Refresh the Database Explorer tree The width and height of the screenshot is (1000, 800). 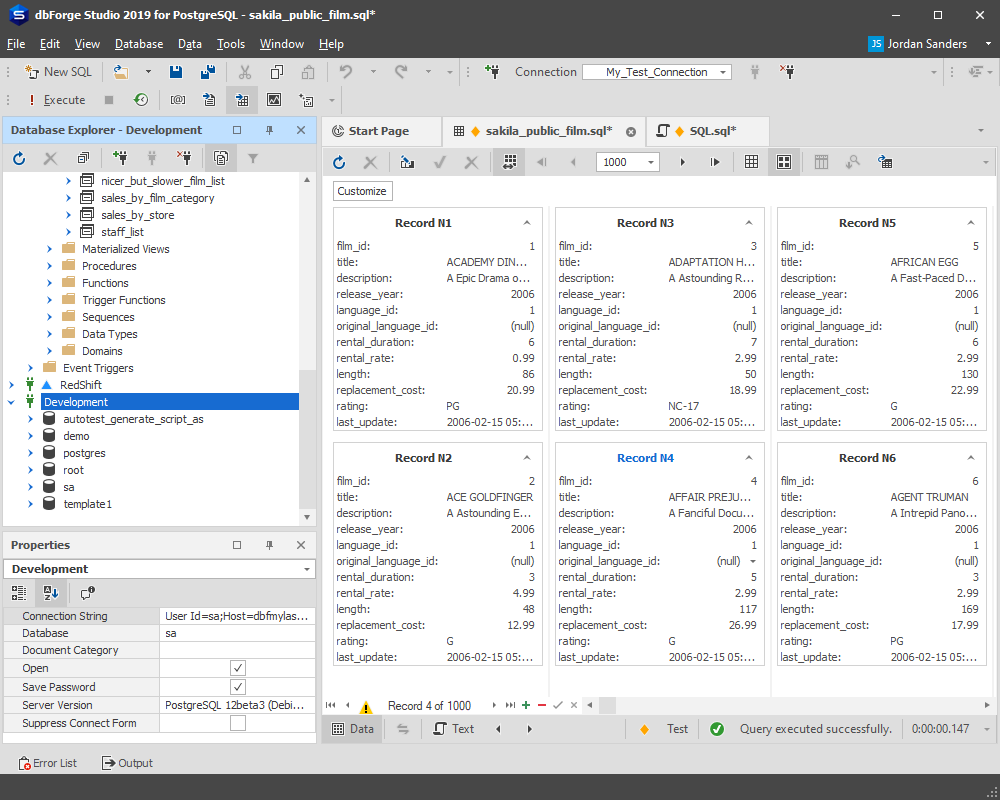(x=19, y=158)
